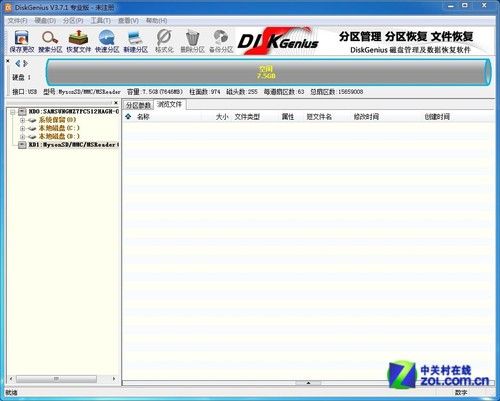The width and height of the screenshot is (500, 401).
Task: Click the 格式化 (format) toolbar icon
Action: [164, 41]
